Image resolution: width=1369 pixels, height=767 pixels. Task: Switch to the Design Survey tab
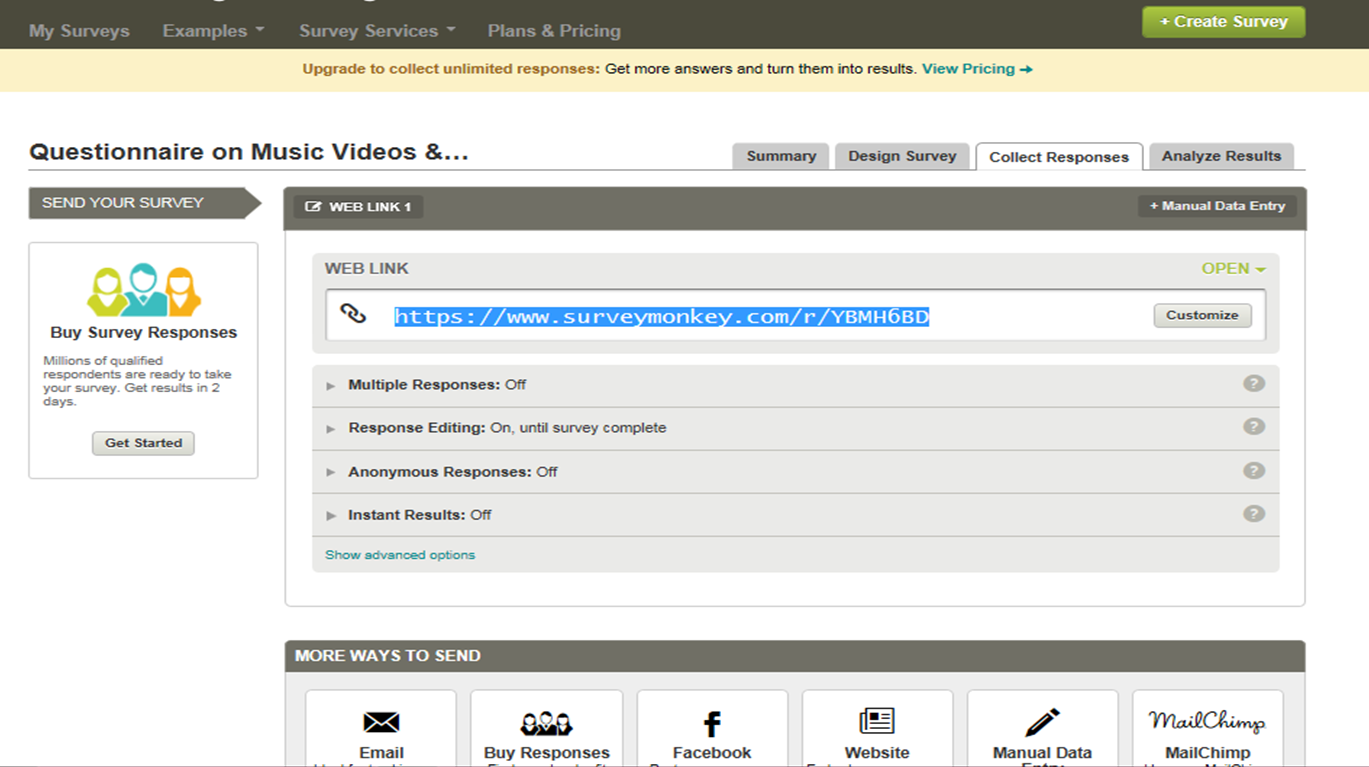[x=902, y=156]
